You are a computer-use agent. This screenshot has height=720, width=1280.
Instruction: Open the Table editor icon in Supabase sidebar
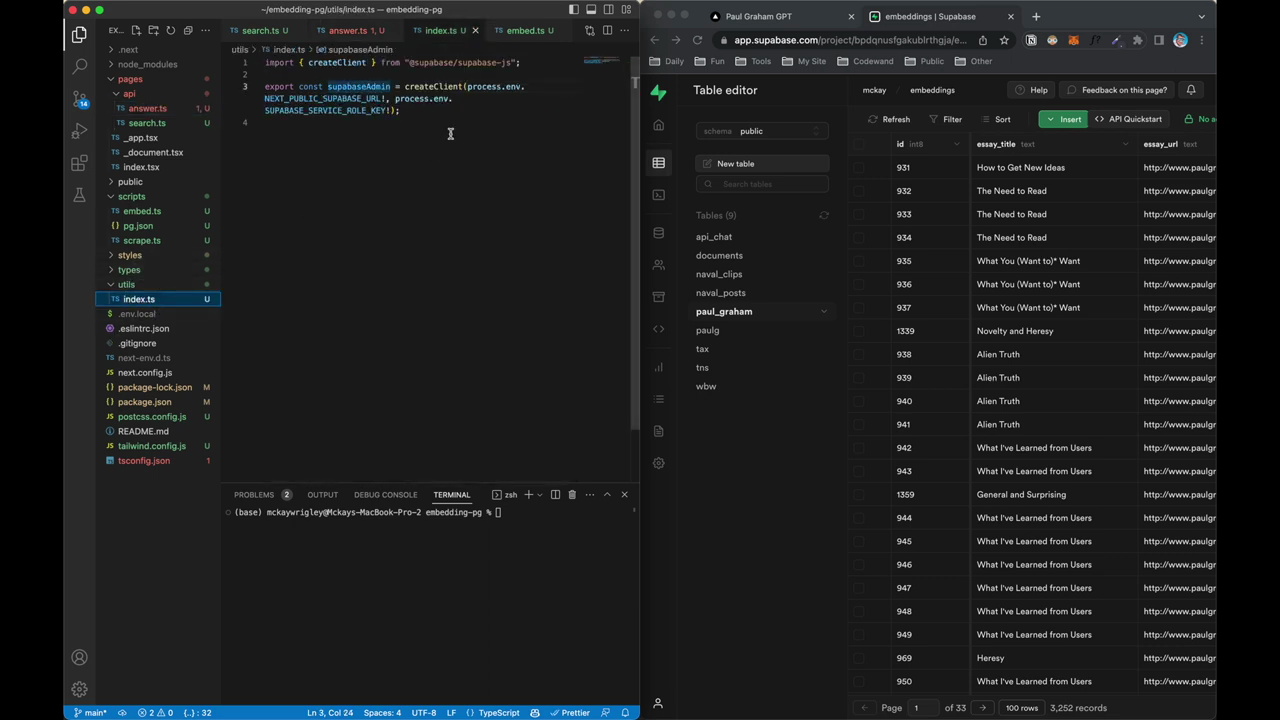[x=658, y=163]
